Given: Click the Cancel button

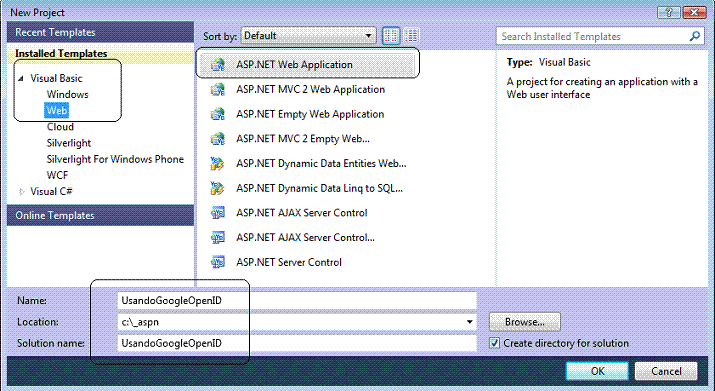Looking at the screenshot, I should point(666,371).
